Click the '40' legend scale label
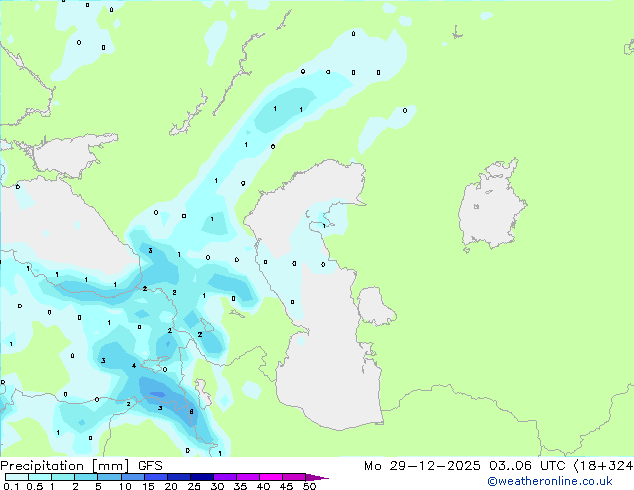 (x=263, y=486)
